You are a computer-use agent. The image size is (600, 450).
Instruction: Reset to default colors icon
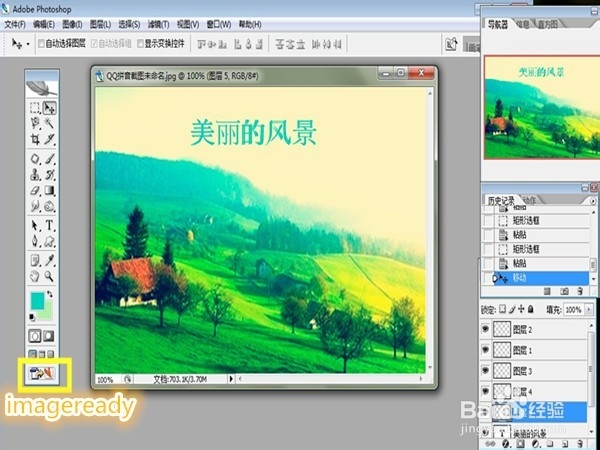[x=32, y=317]
